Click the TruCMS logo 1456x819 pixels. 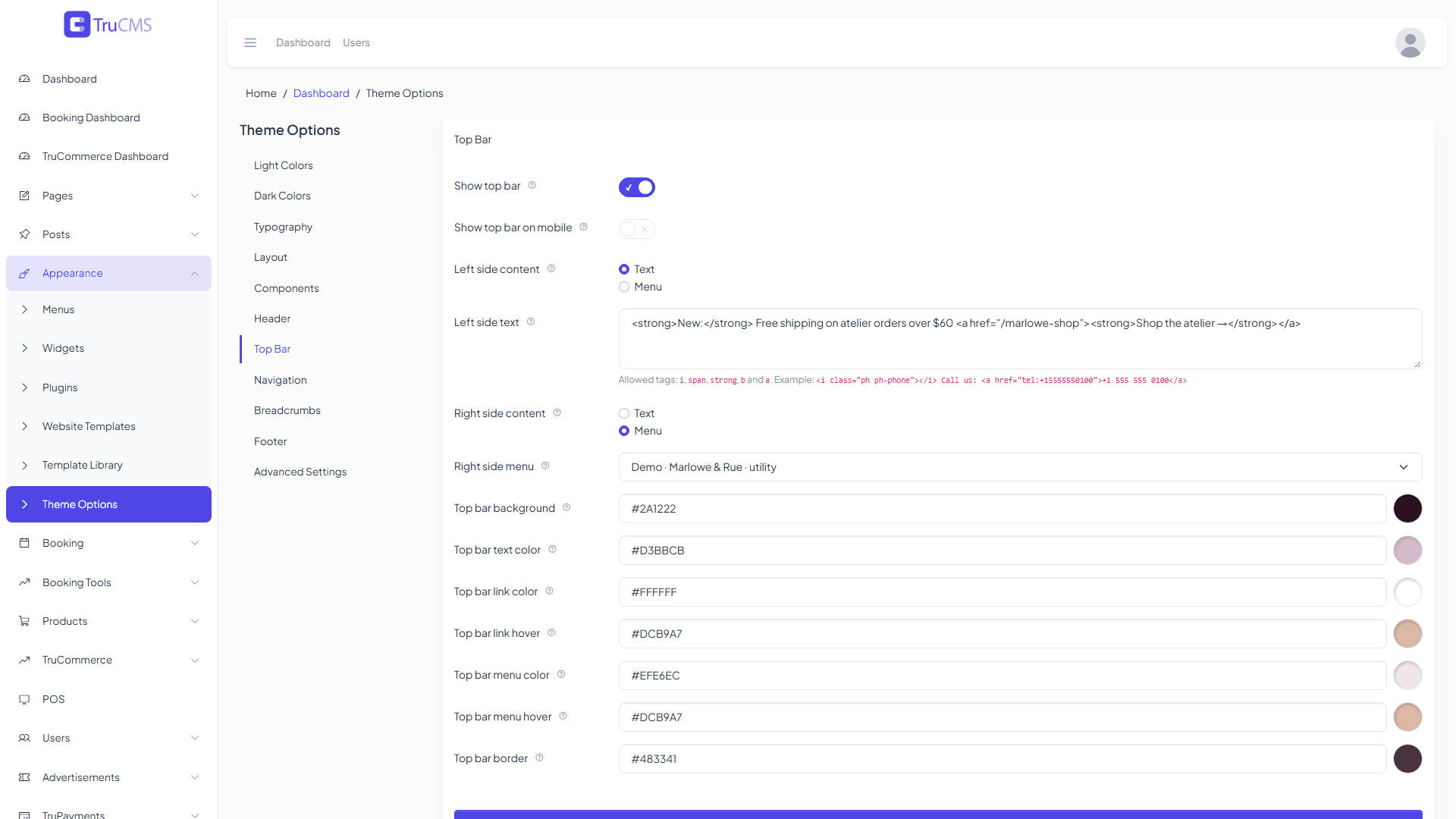coord(108,24)
